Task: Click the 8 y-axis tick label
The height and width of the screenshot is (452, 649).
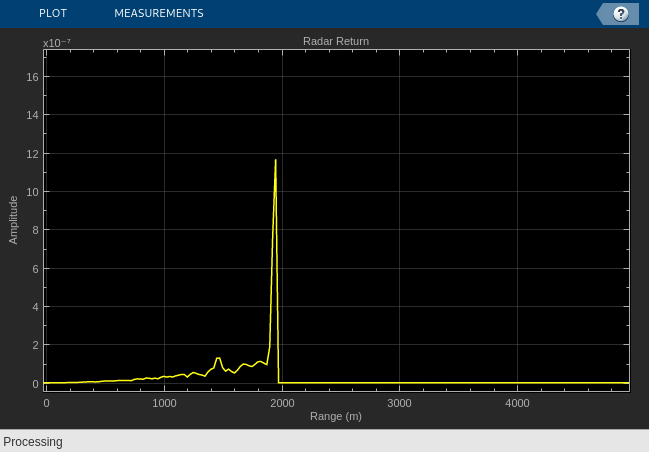Action: coord(35,230)
